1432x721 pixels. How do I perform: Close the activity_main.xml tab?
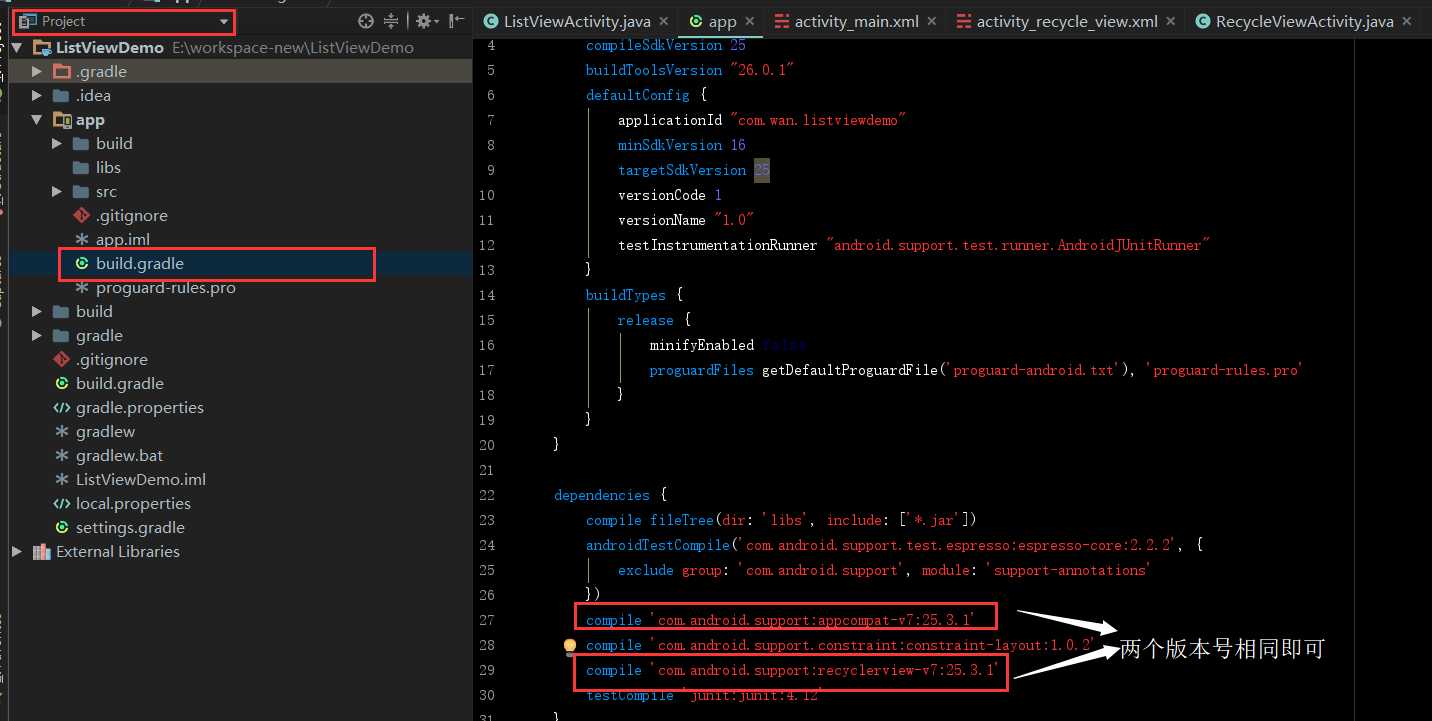click(x=932, y=21)
